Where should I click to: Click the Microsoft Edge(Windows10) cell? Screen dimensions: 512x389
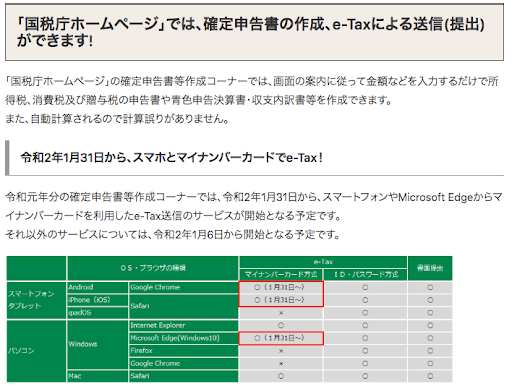point(184,338)
